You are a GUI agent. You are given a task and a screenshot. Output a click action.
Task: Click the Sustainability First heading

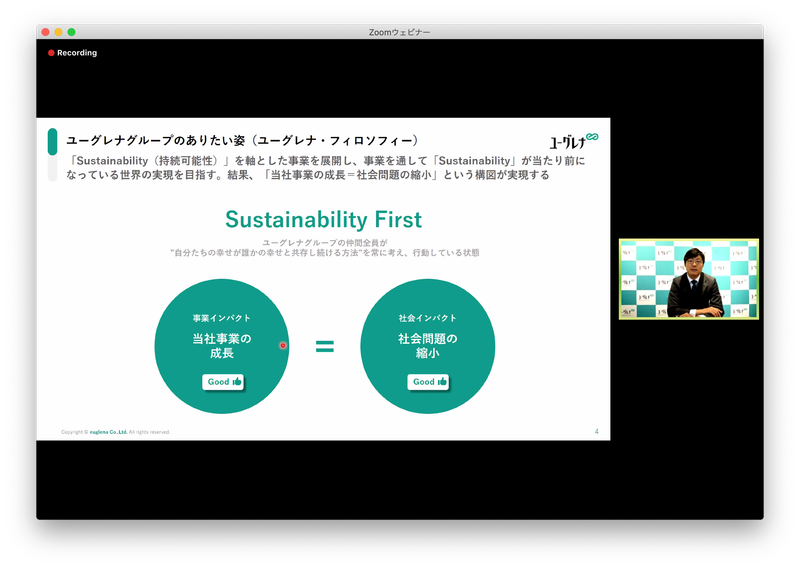323,219
